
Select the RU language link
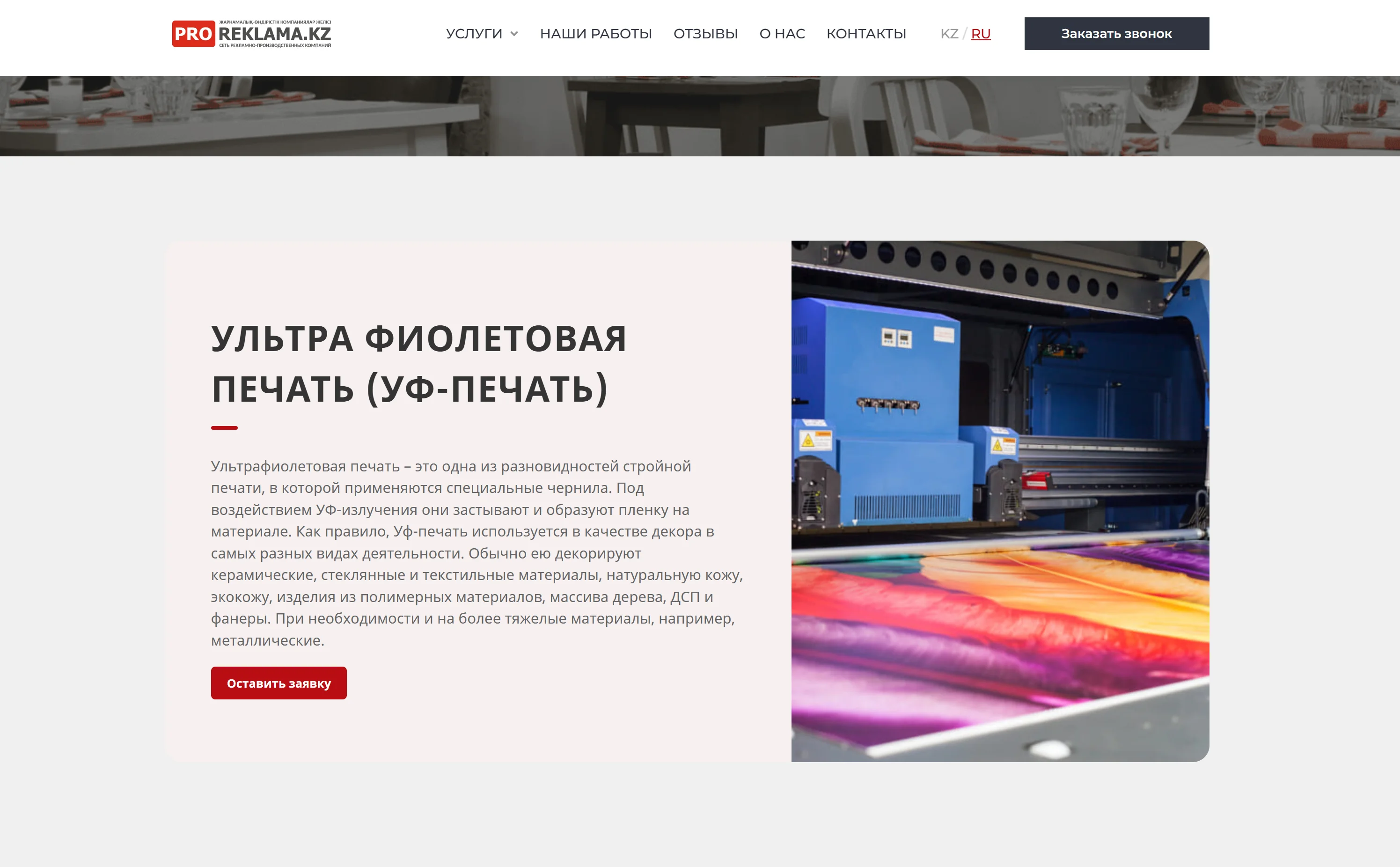coord(980,34)
